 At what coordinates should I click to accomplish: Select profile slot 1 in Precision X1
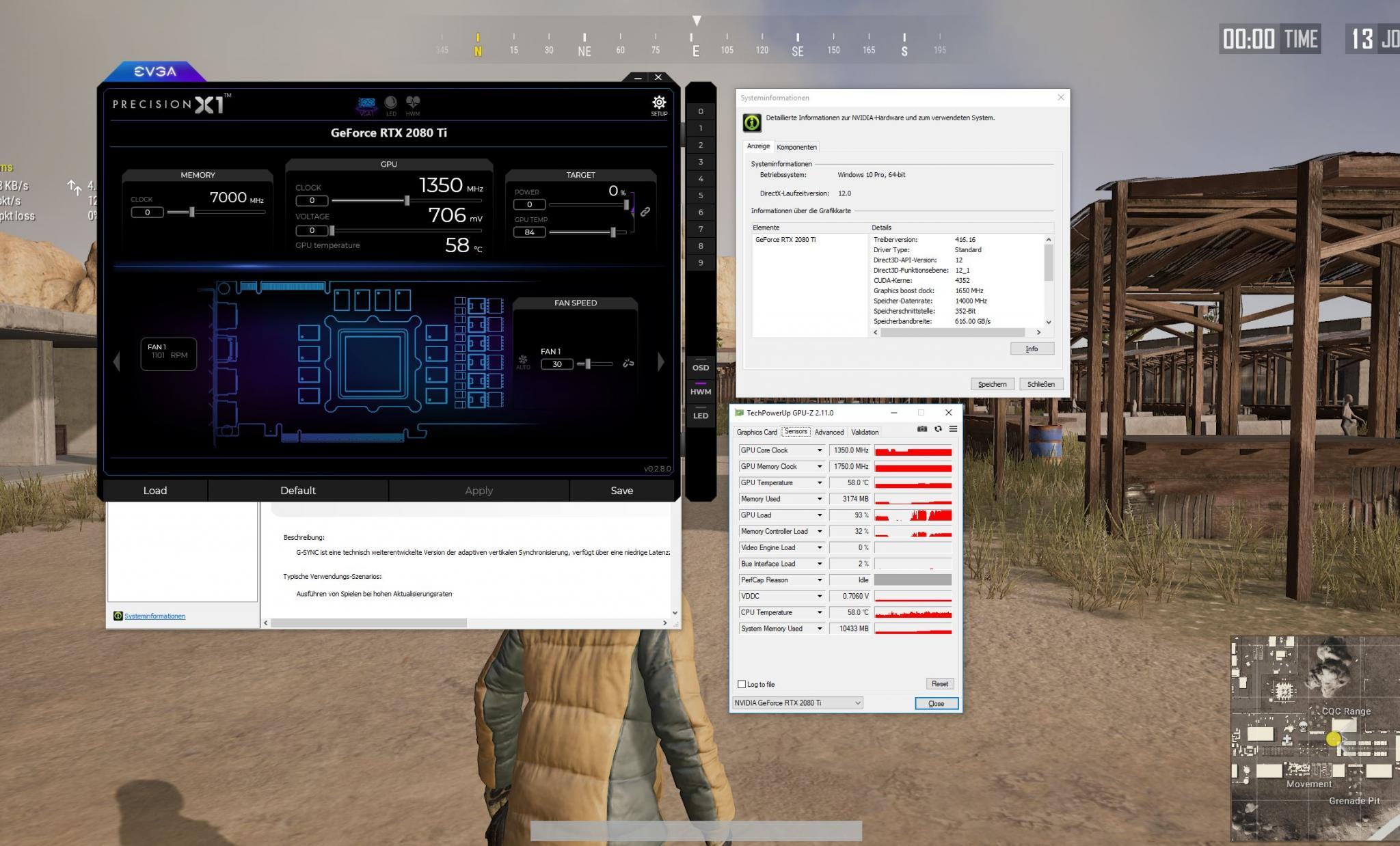(x=701, y=128)
